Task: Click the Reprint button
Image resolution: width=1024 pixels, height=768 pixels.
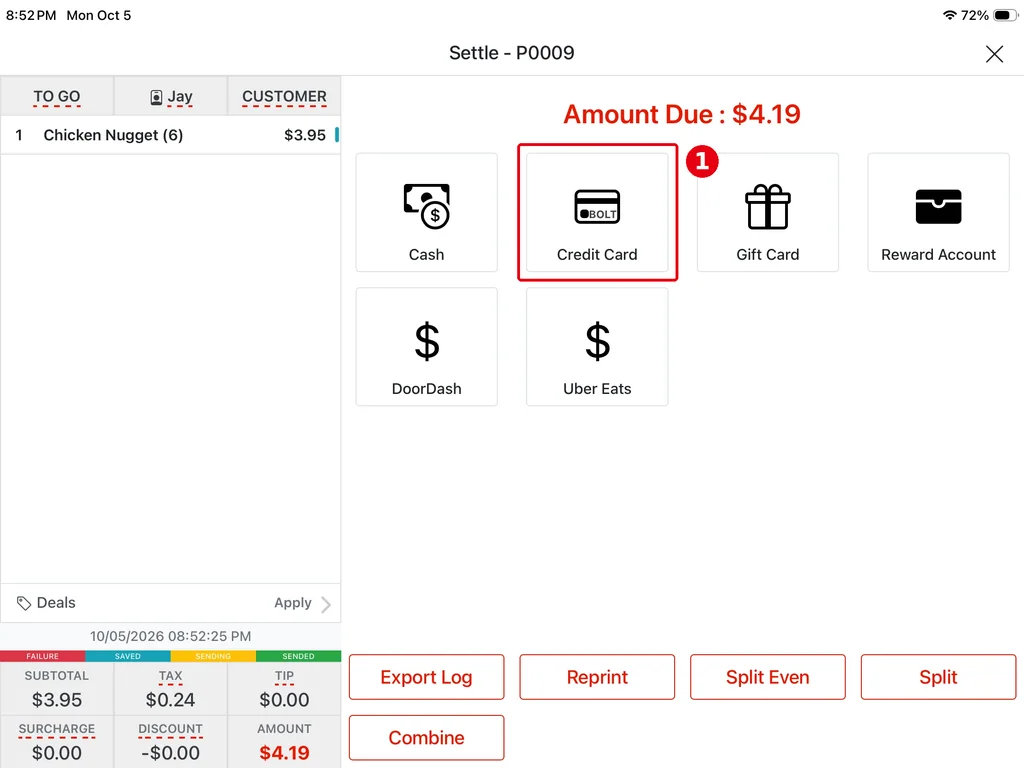Action: (x=597, y=677)
